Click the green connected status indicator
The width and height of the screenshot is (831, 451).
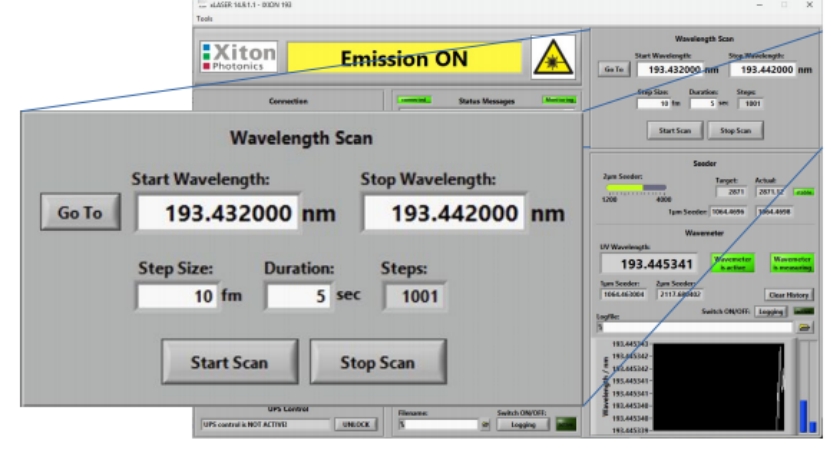414,100
